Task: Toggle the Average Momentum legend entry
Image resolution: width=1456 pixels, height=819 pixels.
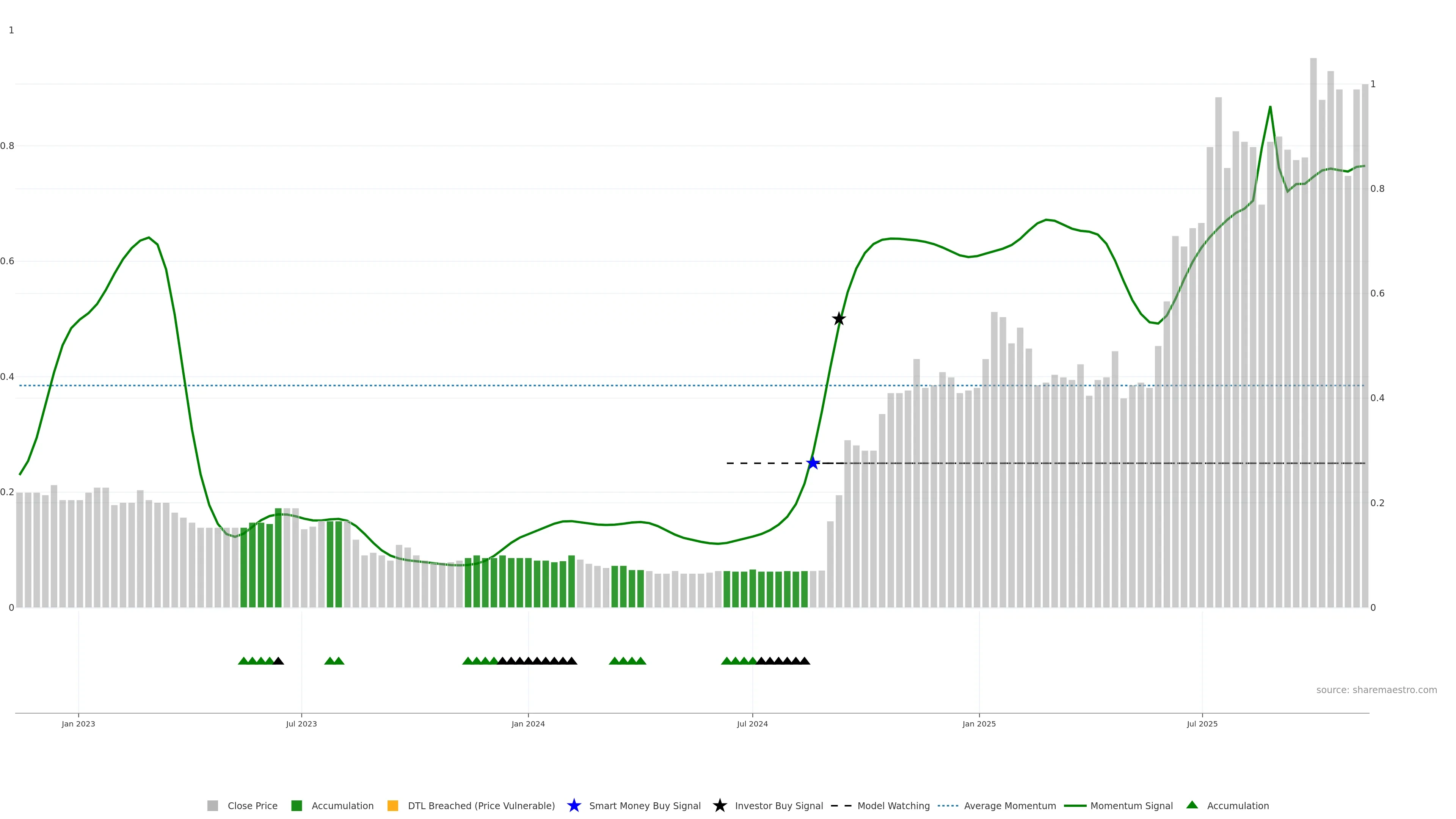Action: (x=1009, y=805)
